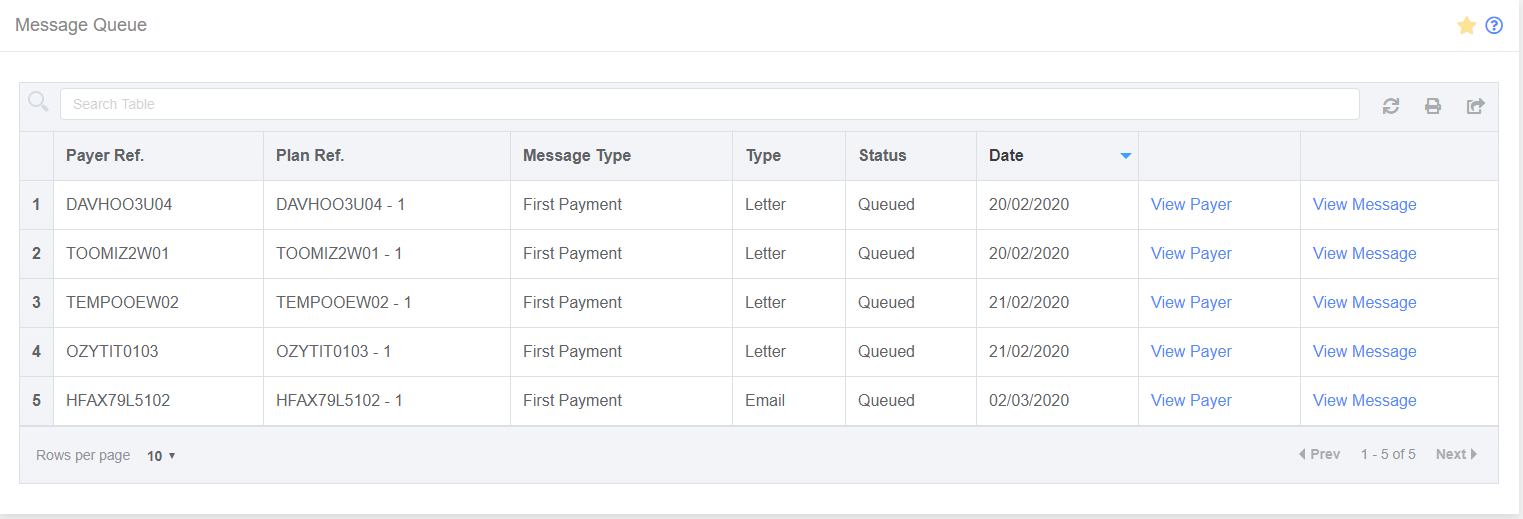Select payer ref TOOMIZ2W01 cell
The image size is (1523, 519).
point(158,254)
